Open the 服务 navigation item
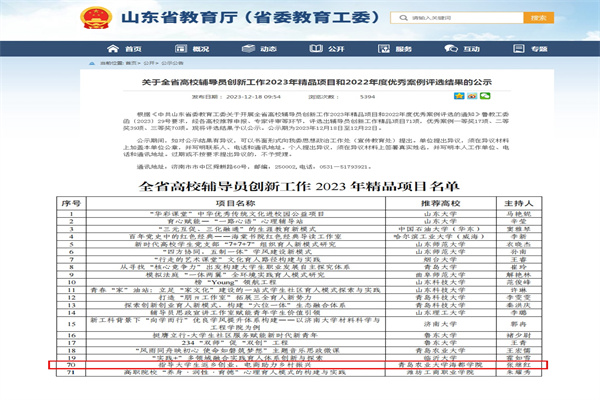The height and width of the screenshot is (400, 600). [403, 49]
